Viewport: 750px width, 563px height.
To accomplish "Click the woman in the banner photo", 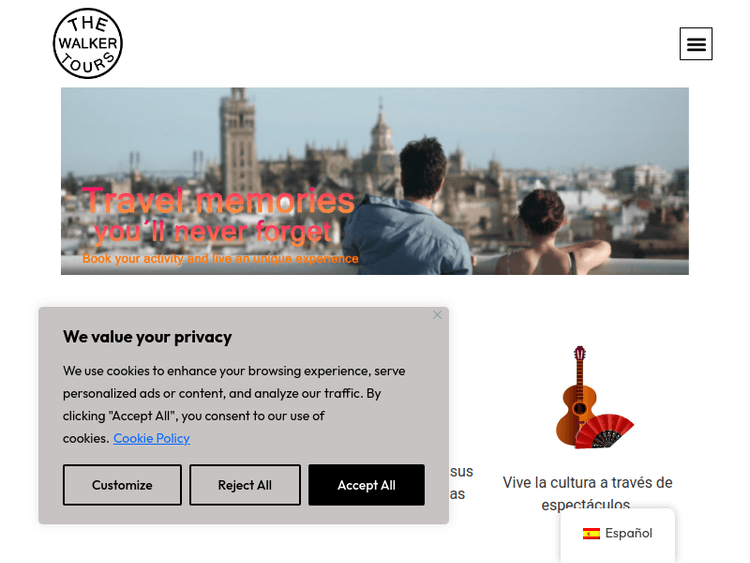I will pyautogui.click(x=551, y=233).
